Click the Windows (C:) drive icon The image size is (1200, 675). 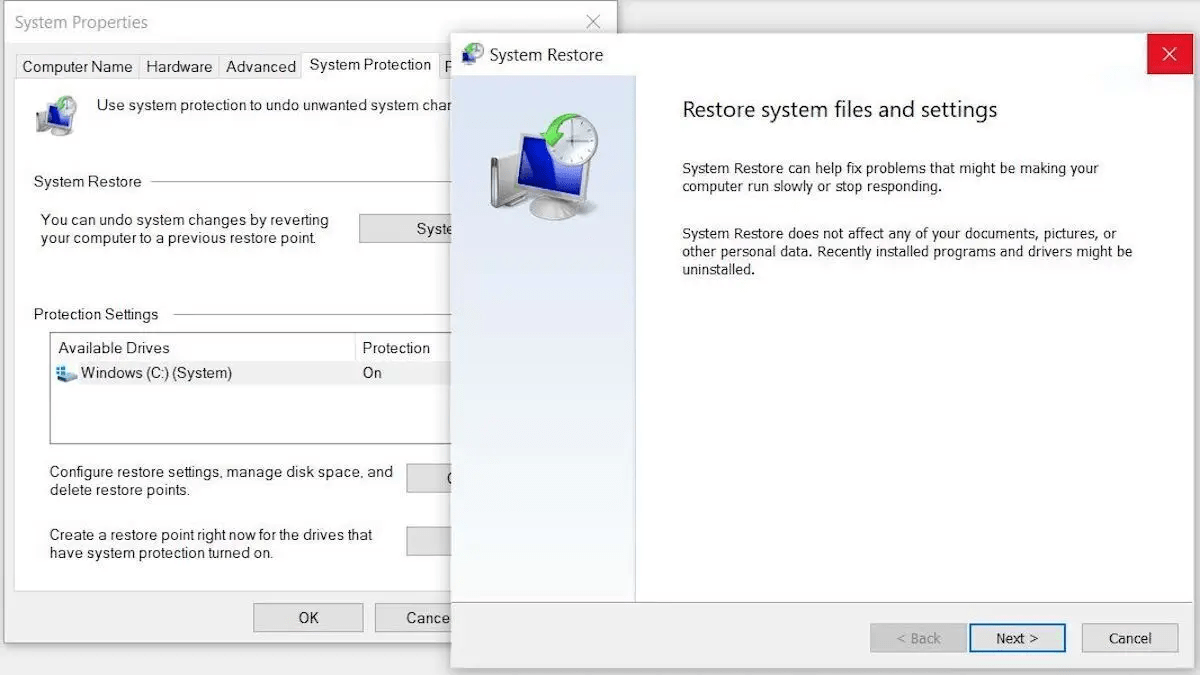pos(67,373)
